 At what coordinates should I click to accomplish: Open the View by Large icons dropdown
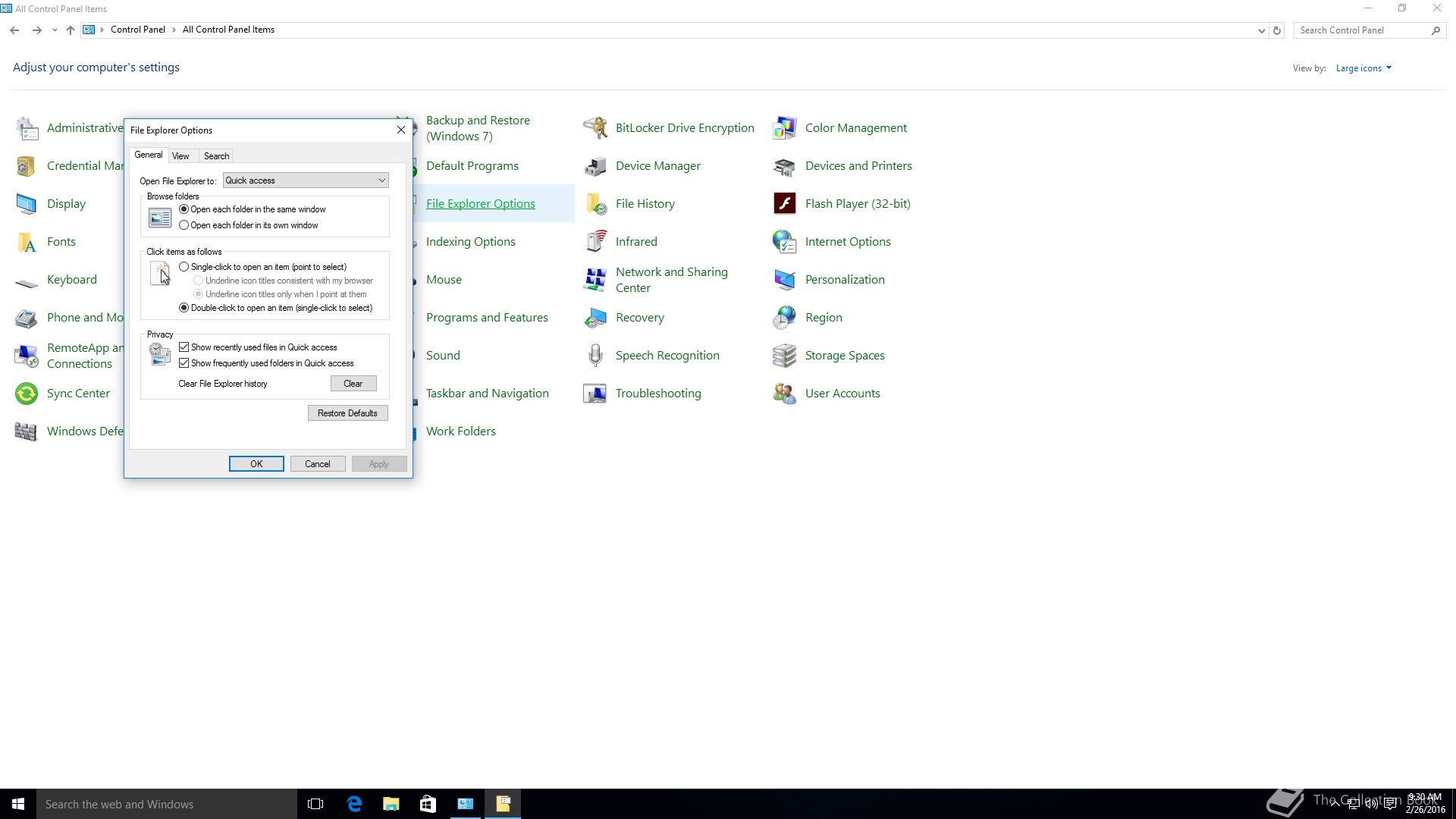1363,68
